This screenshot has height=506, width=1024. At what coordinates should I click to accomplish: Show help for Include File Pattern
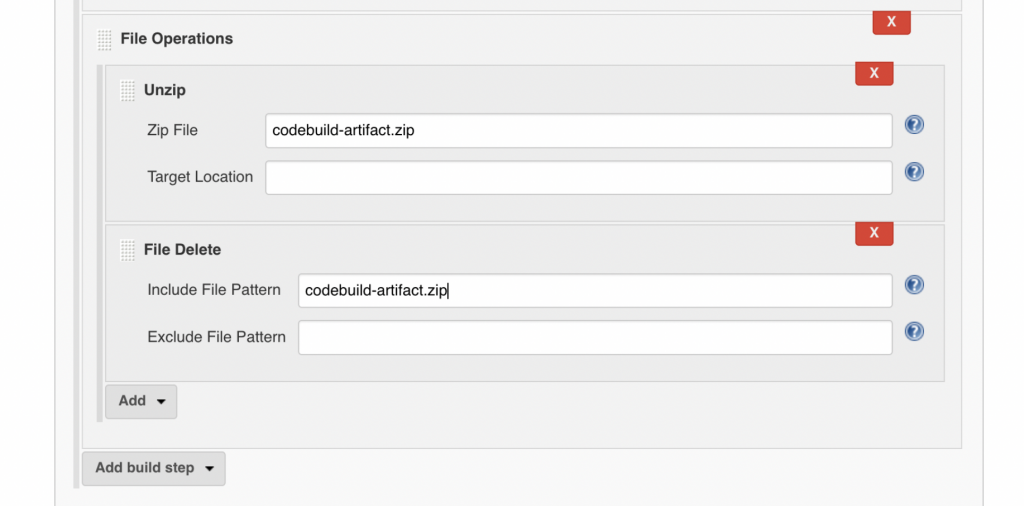click(x=914, y=285)
